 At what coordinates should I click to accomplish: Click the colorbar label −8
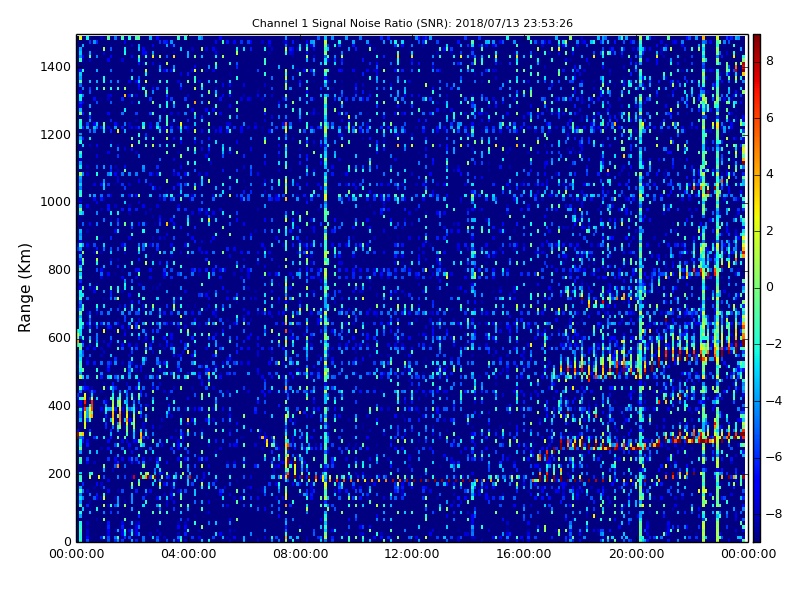774,514
